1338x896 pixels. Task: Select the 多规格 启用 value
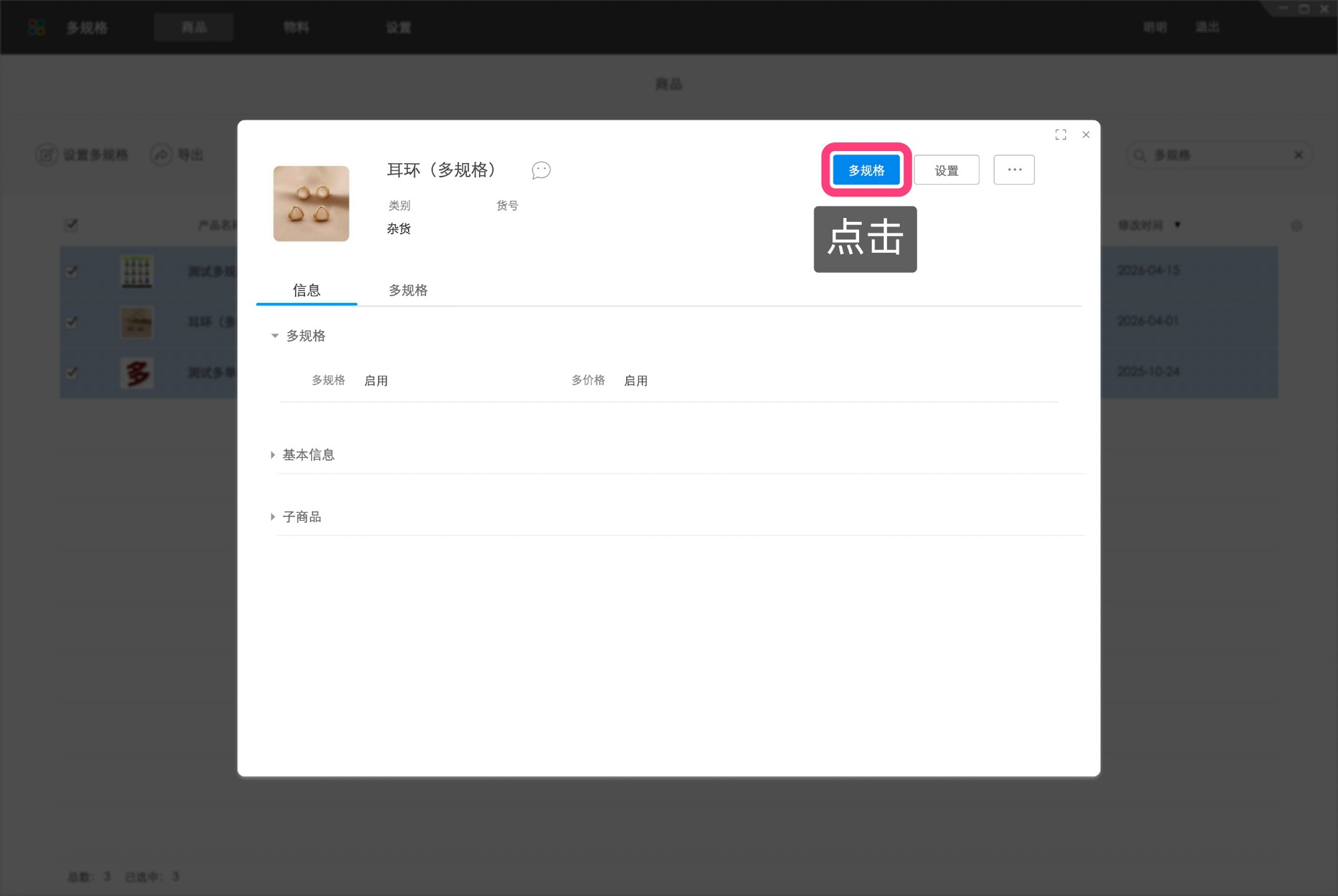point(376,380)
